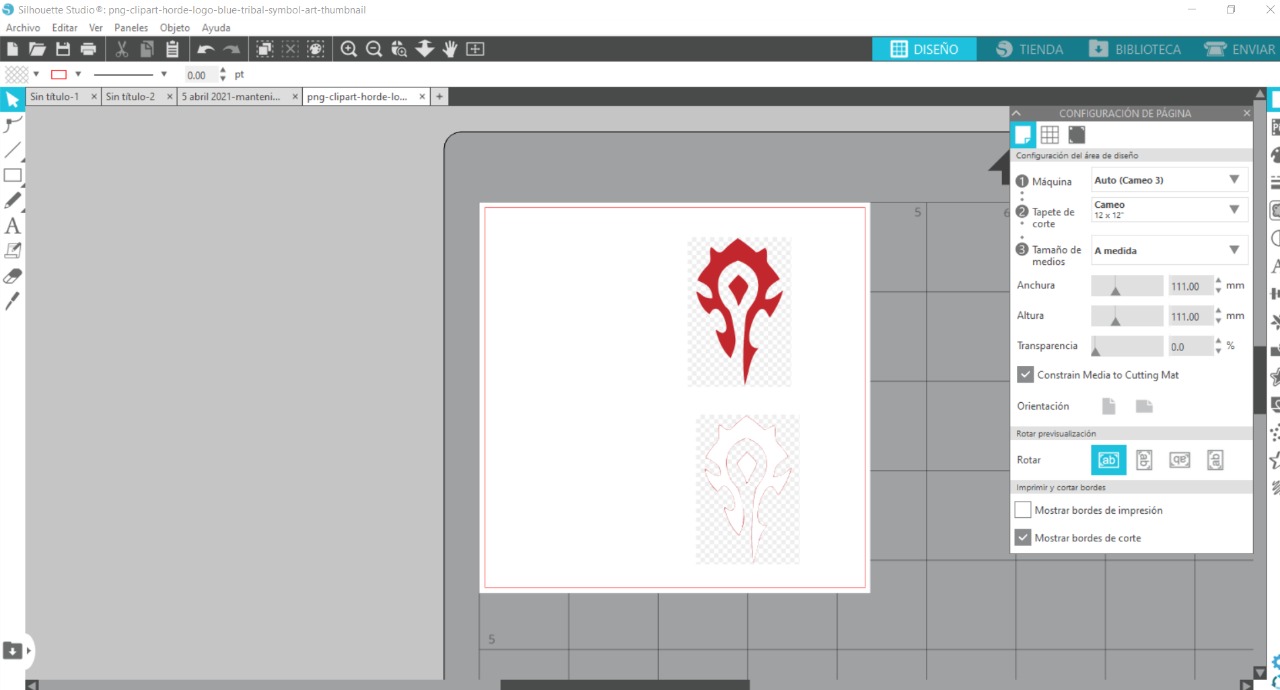Open a file with the folder icon

(38, 49)
